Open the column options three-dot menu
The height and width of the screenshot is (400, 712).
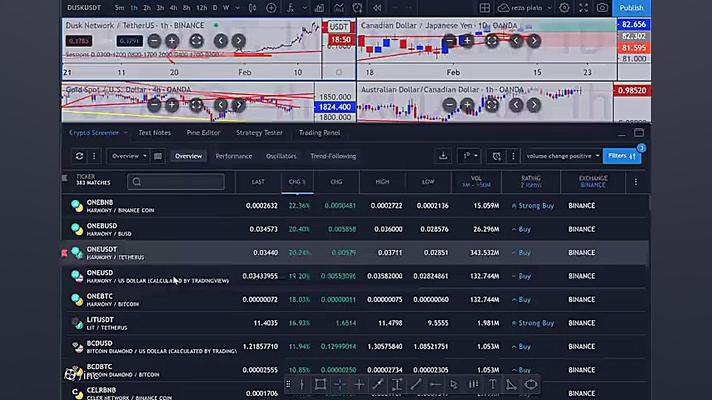click(636, 182)
